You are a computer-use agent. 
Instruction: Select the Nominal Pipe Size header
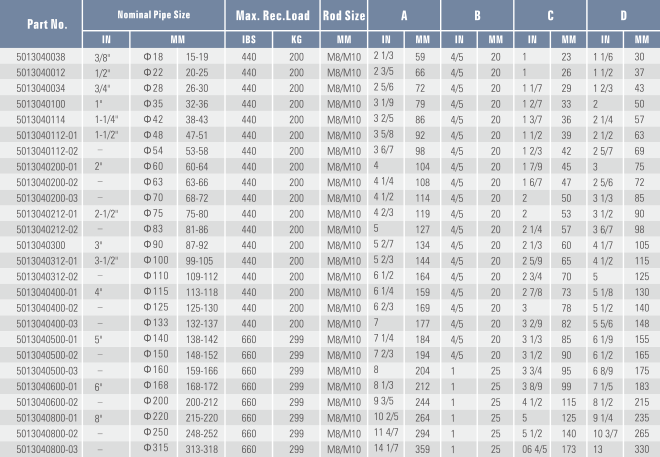(154, 15)
